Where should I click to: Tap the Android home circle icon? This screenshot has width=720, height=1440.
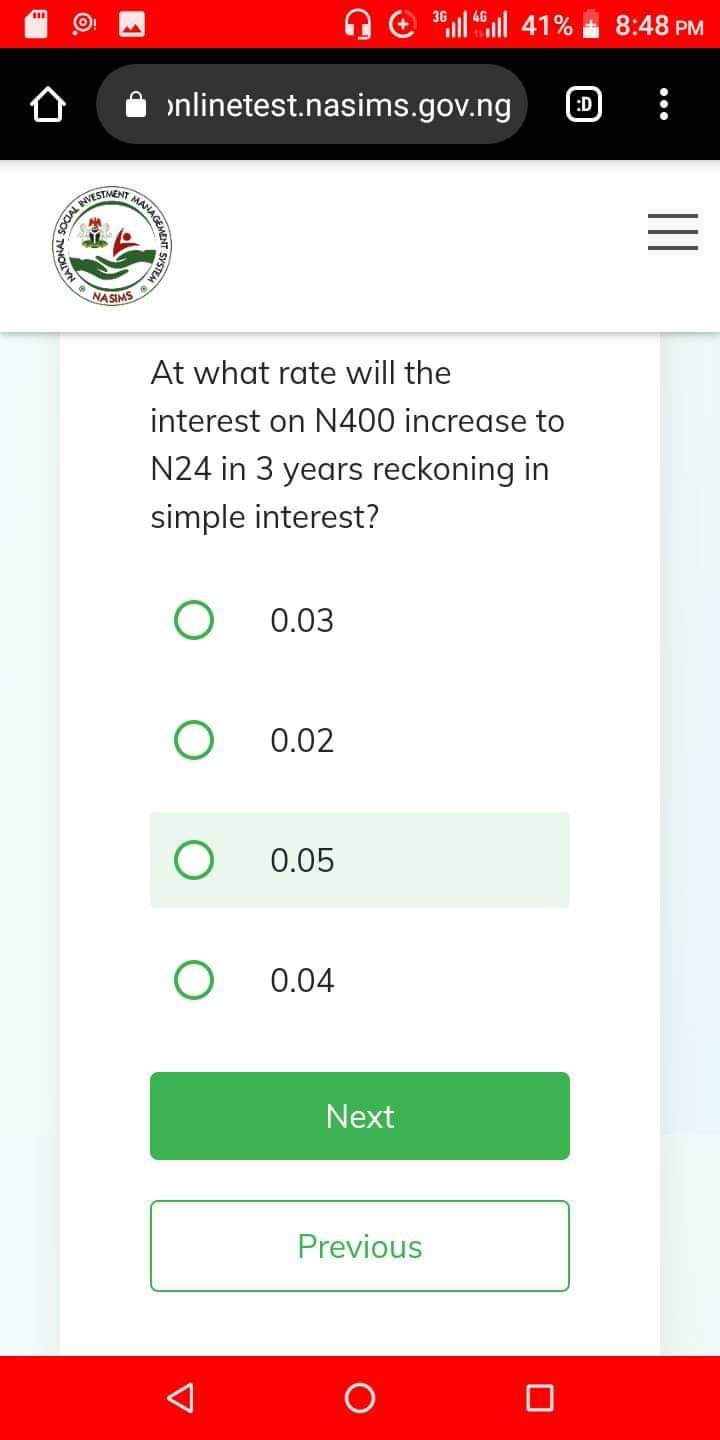point(360,1397)
